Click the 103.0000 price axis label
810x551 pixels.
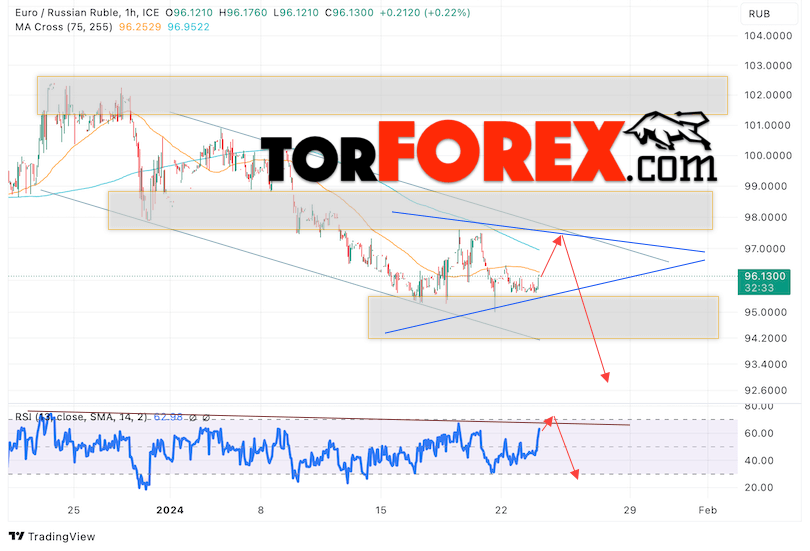click(768, 66)
